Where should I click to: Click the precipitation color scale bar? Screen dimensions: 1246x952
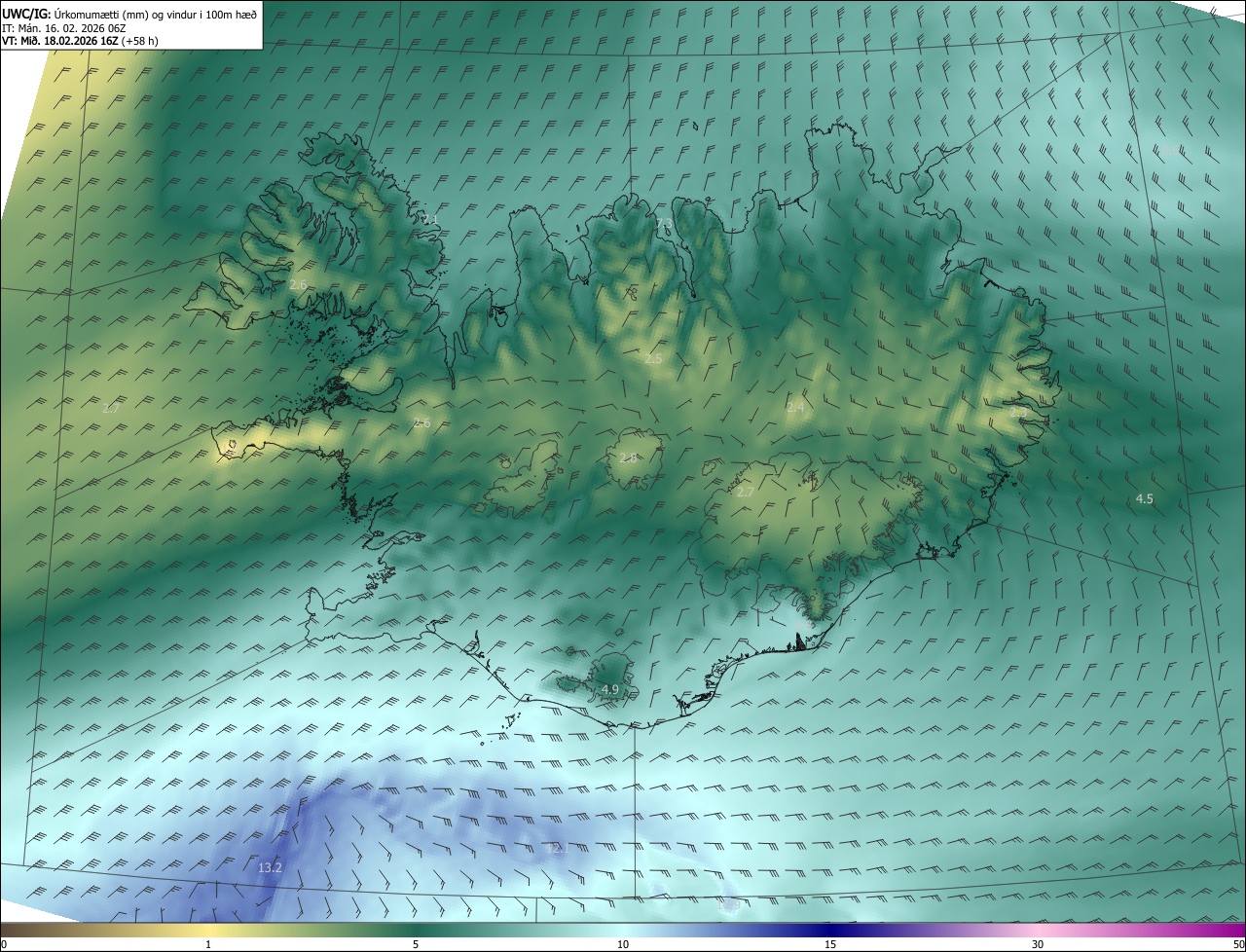[x=623, y=930]
